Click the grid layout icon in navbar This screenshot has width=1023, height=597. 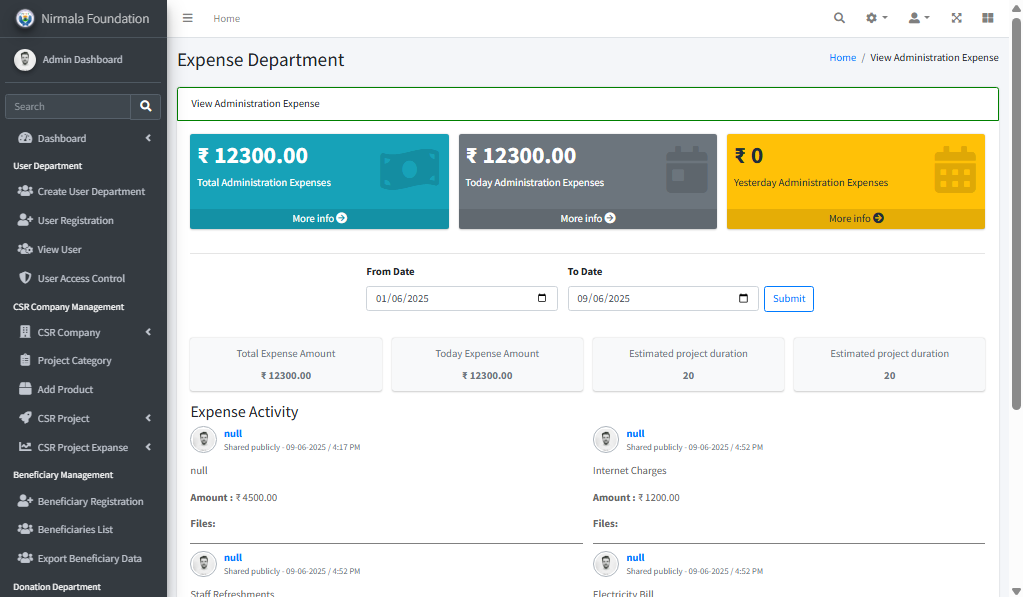point(988,18)
